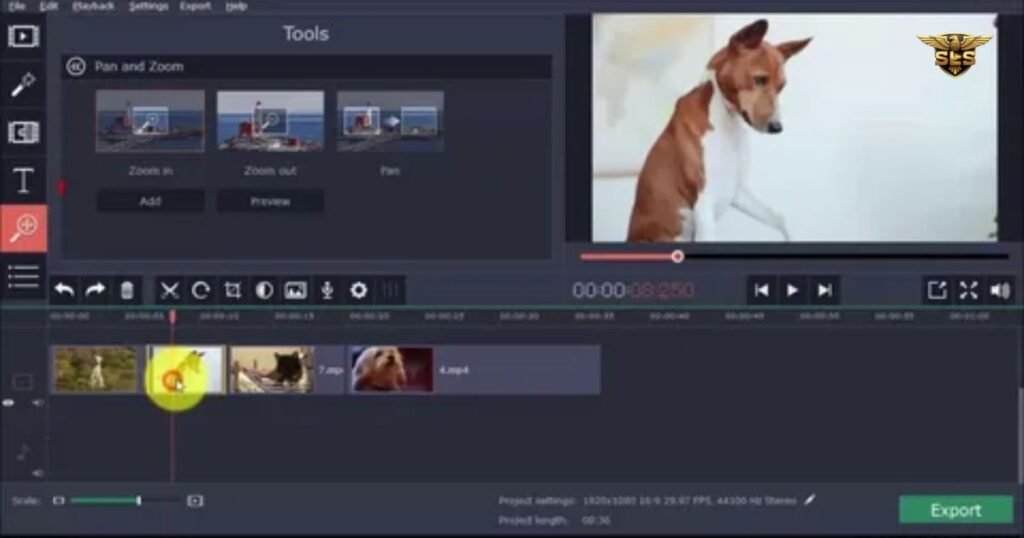
Task: Open clip properties gear icon
Action: (358, 290)
